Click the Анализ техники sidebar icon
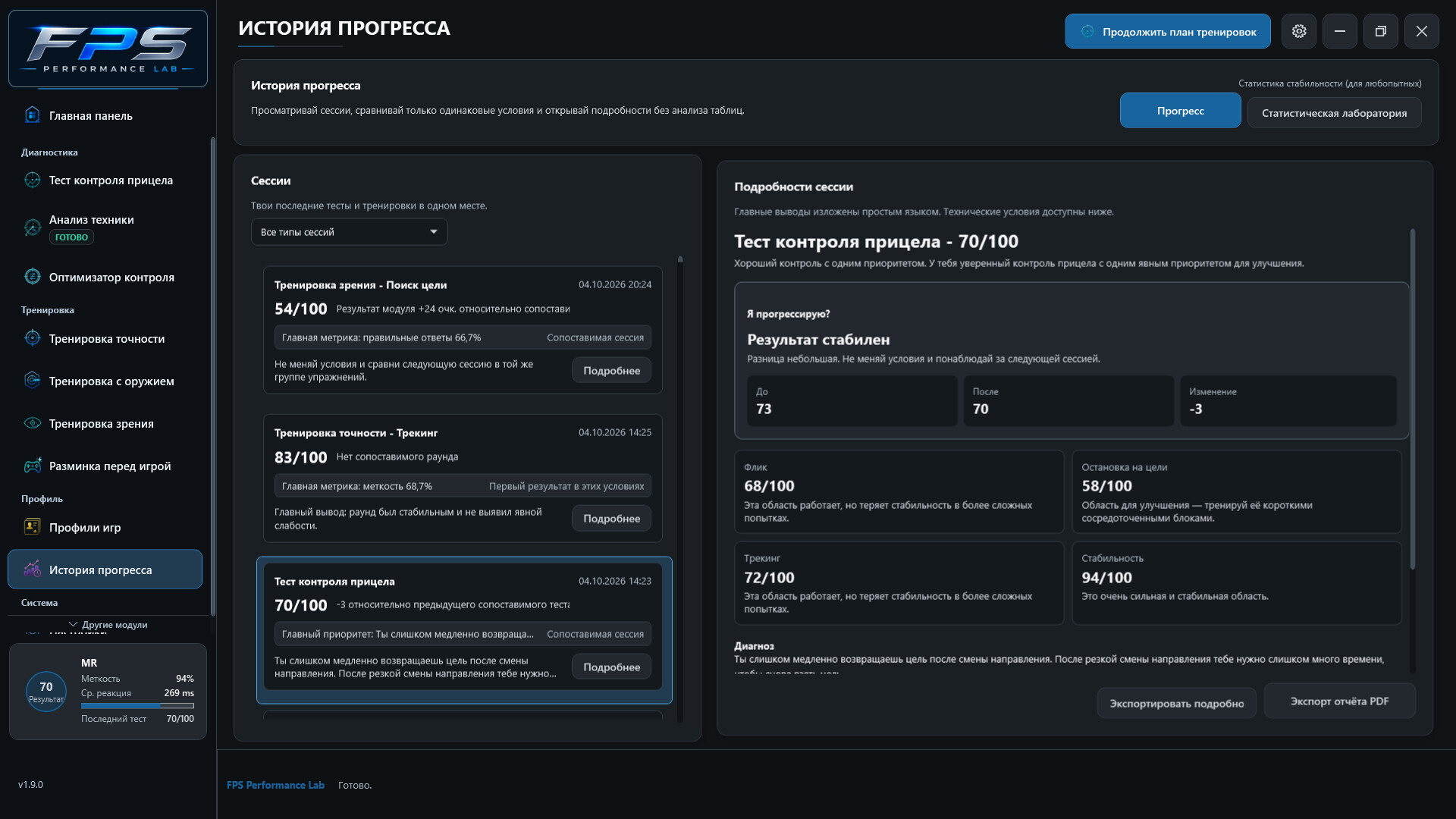 tap(32, 227)
